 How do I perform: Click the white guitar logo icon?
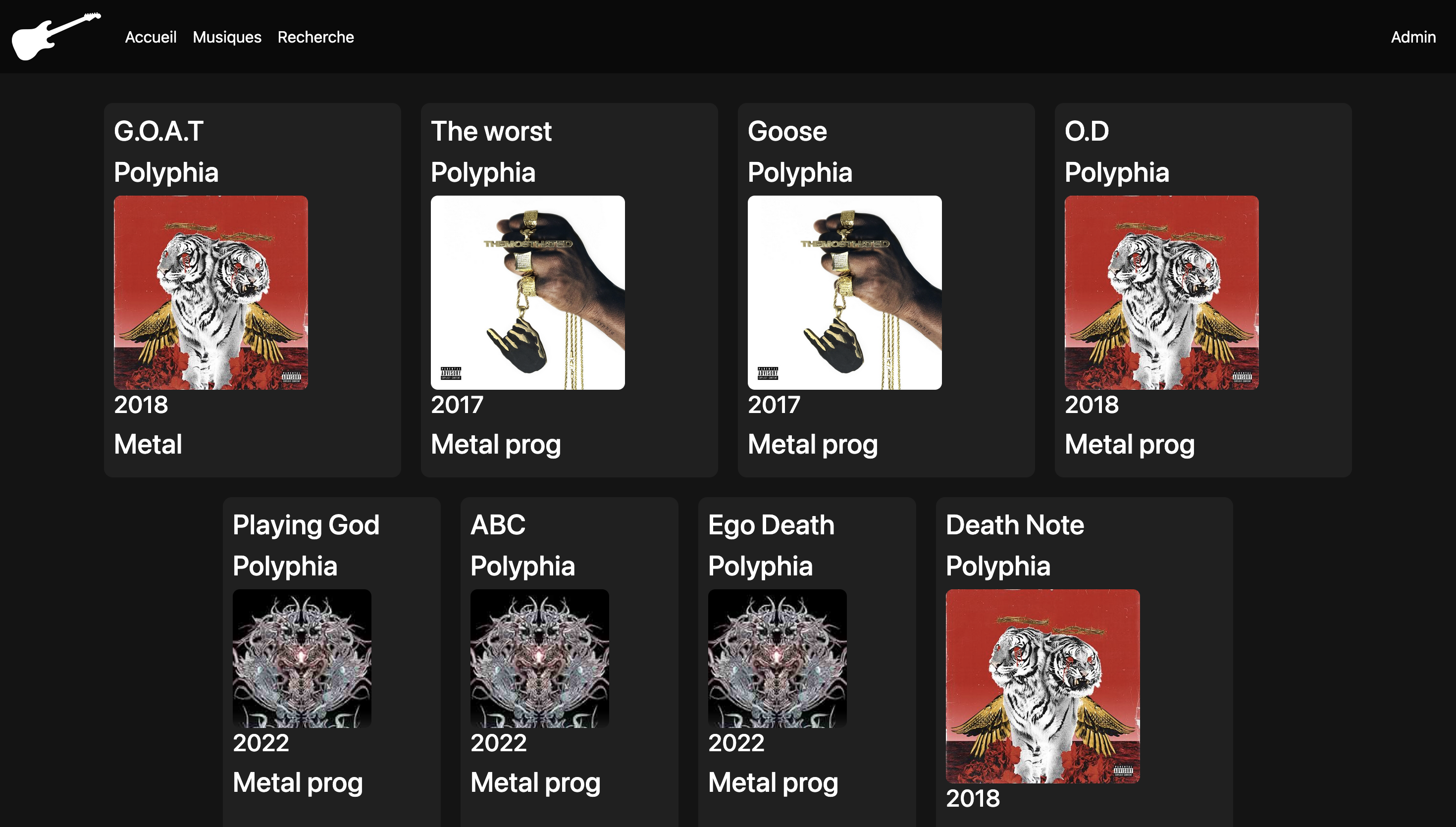pos(56,36)
